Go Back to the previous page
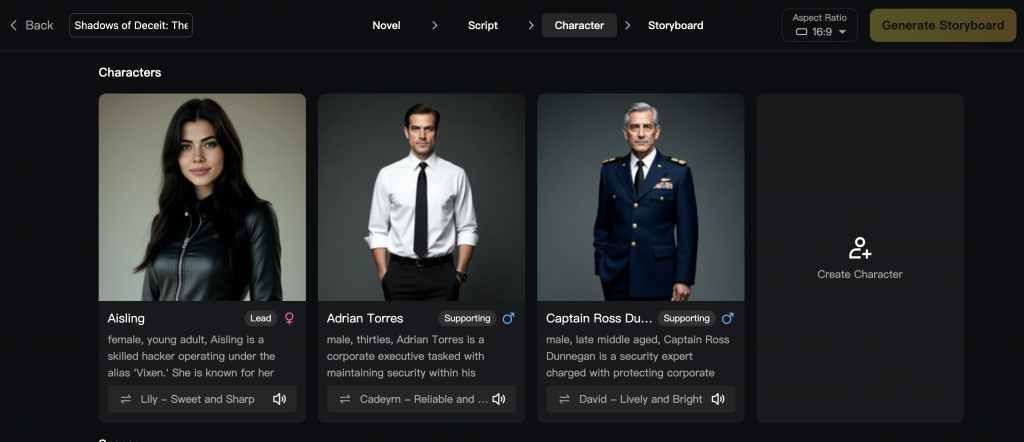1024x442 pixels. [31, 25]
